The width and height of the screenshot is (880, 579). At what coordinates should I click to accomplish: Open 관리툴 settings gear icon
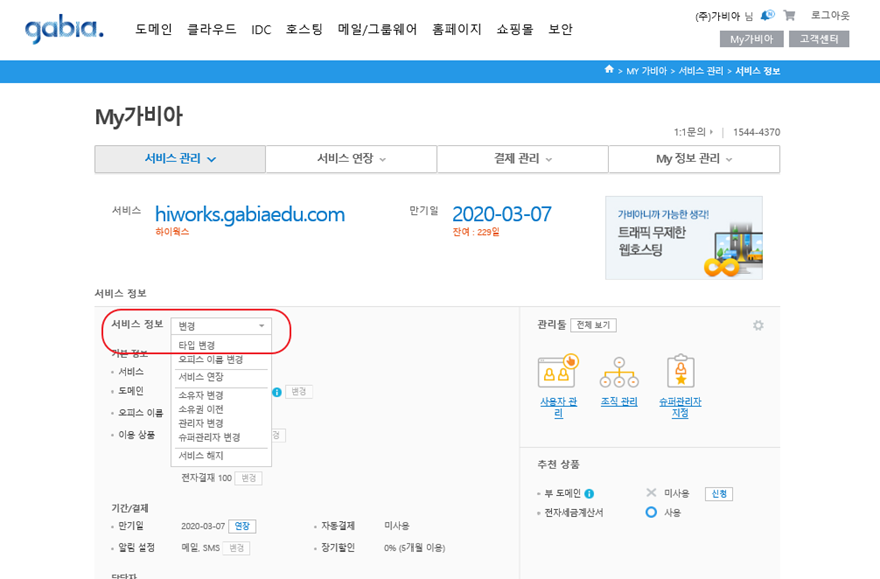758,325
